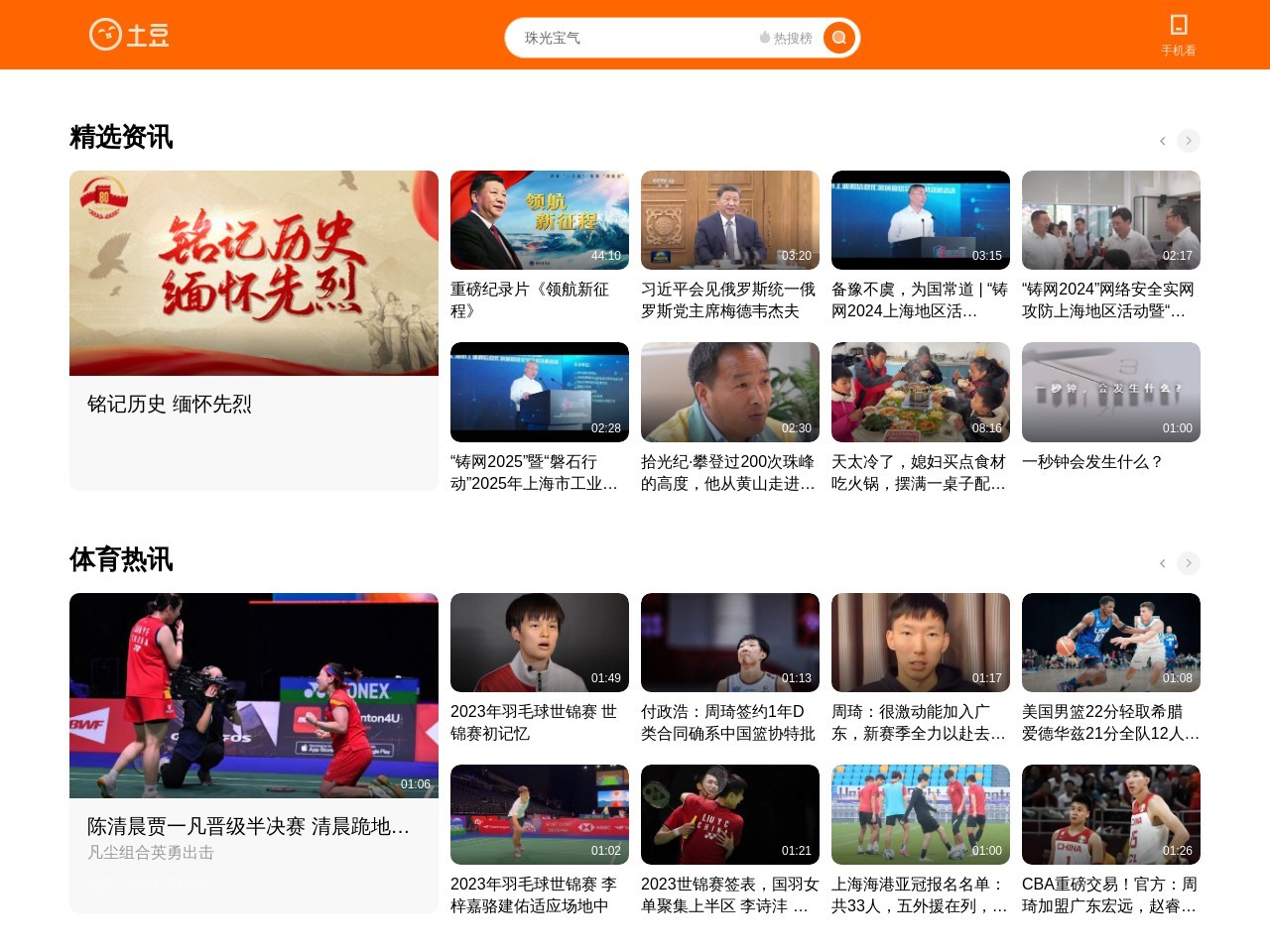This screenshot has height=952, width=1270.
Task: Click the 天太冷了媳妇买点食材吃火锅 thumbnail
Action: (x=920, y=392)
